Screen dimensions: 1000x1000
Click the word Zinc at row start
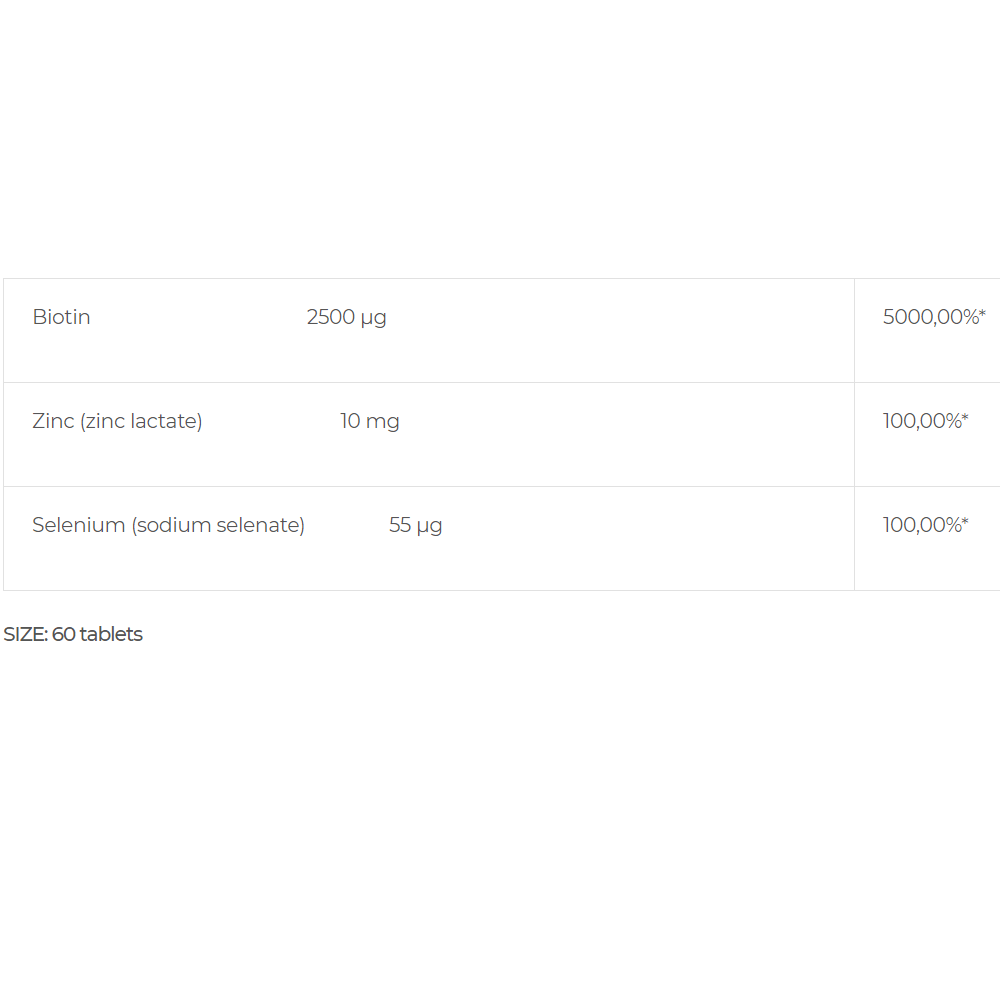(x=54, y=421)
